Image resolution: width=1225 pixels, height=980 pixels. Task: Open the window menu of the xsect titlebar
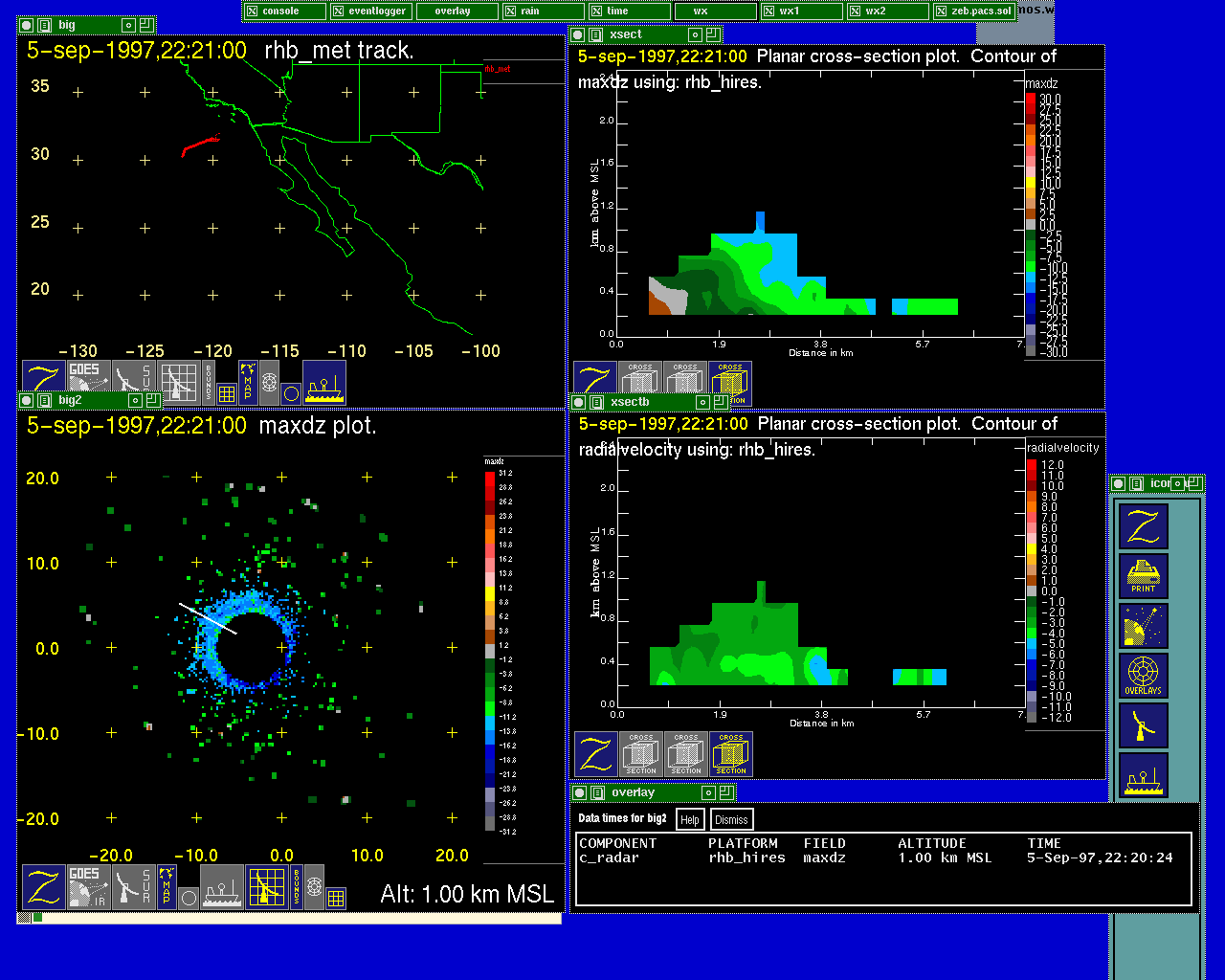coord(596,34)
